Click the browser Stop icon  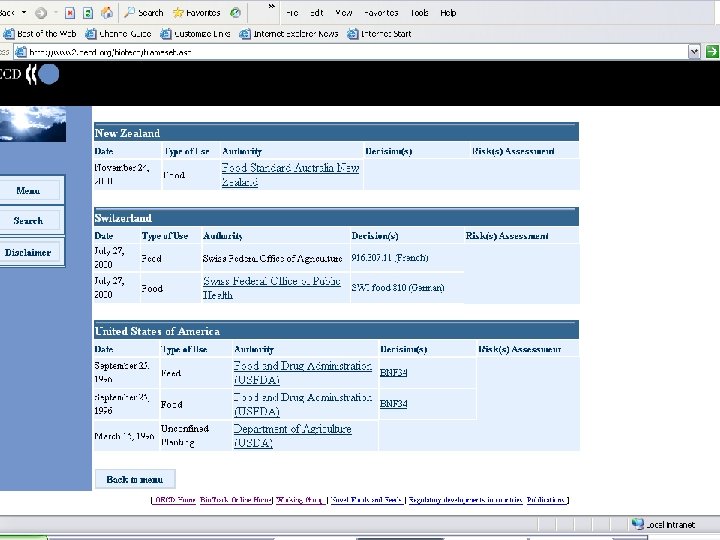(70, 13)
